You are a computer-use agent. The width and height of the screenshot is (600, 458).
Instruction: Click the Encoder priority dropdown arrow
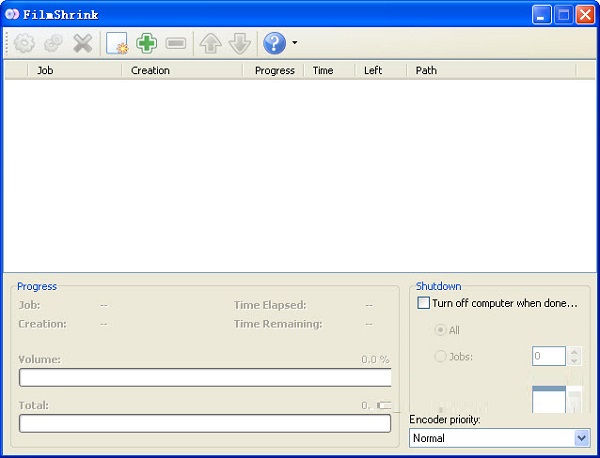click(x=582, y=438)
